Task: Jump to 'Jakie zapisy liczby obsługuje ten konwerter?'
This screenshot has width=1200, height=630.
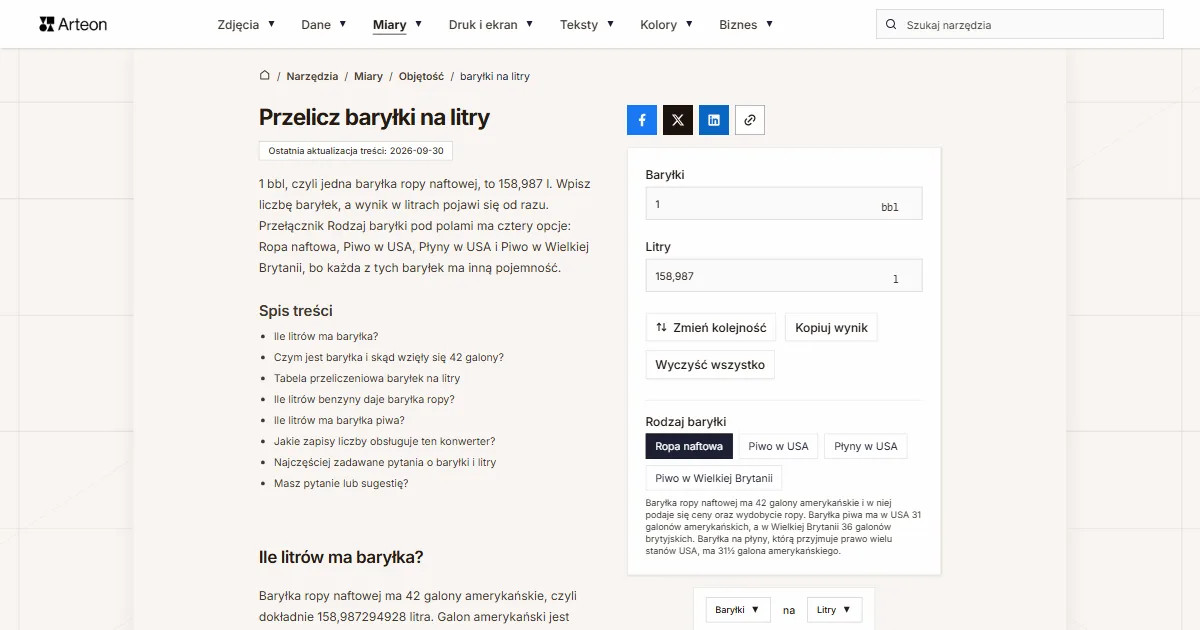Action: pos(385,442)
